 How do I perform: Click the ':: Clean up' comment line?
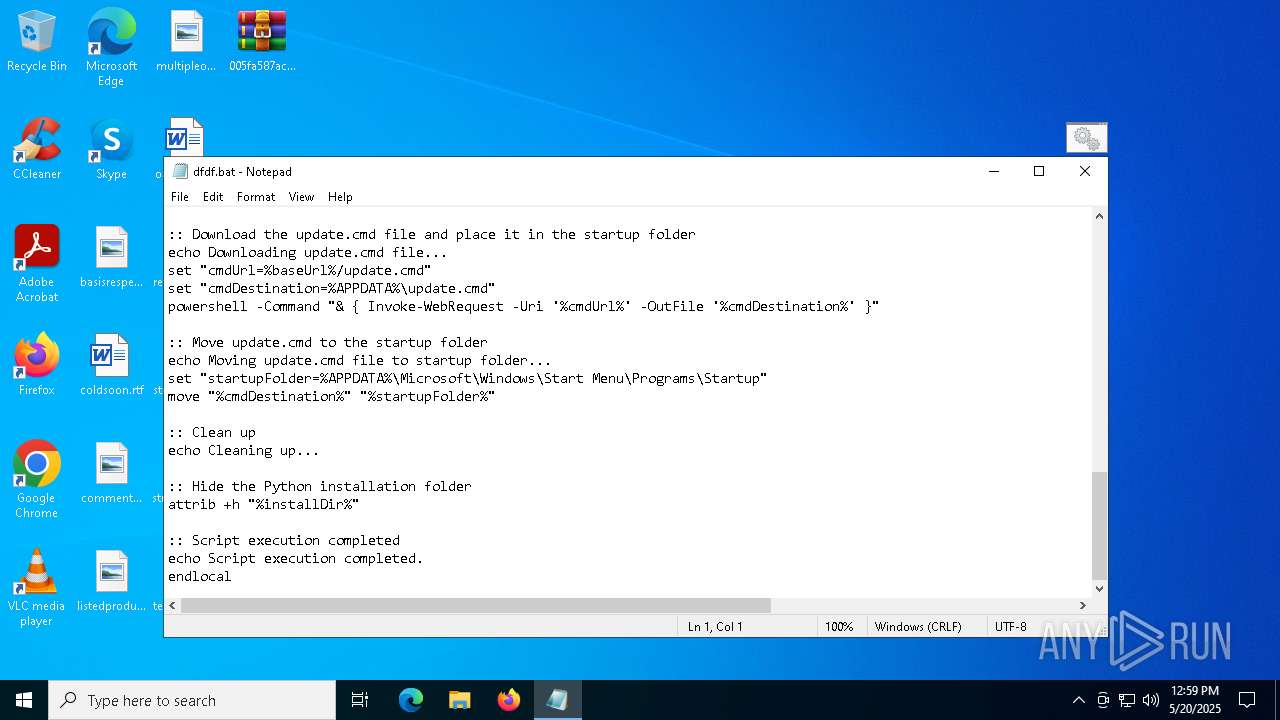click(211, 432)
